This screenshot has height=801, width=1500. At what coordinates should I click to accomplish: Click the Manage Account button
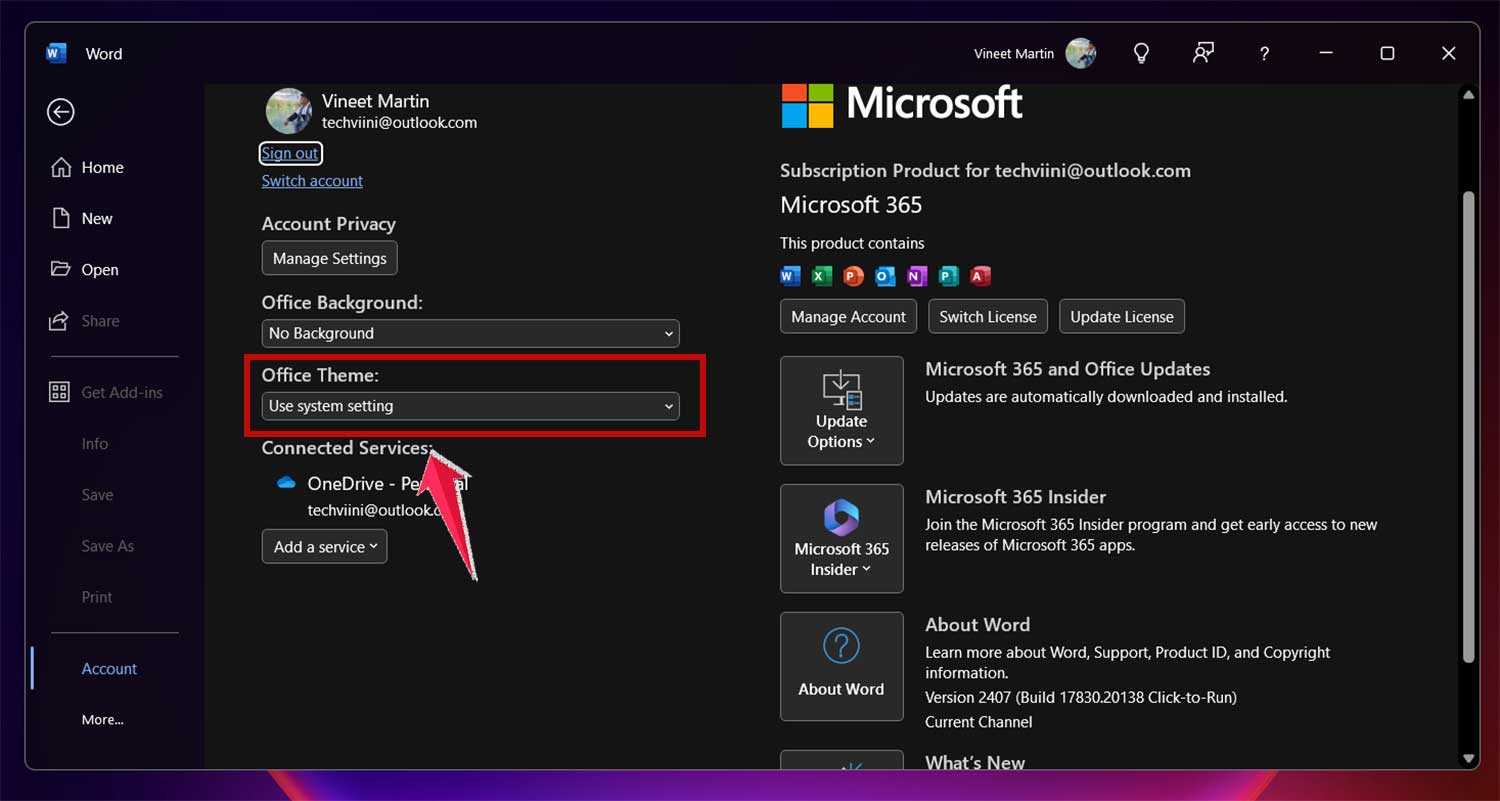pos(848,316)
